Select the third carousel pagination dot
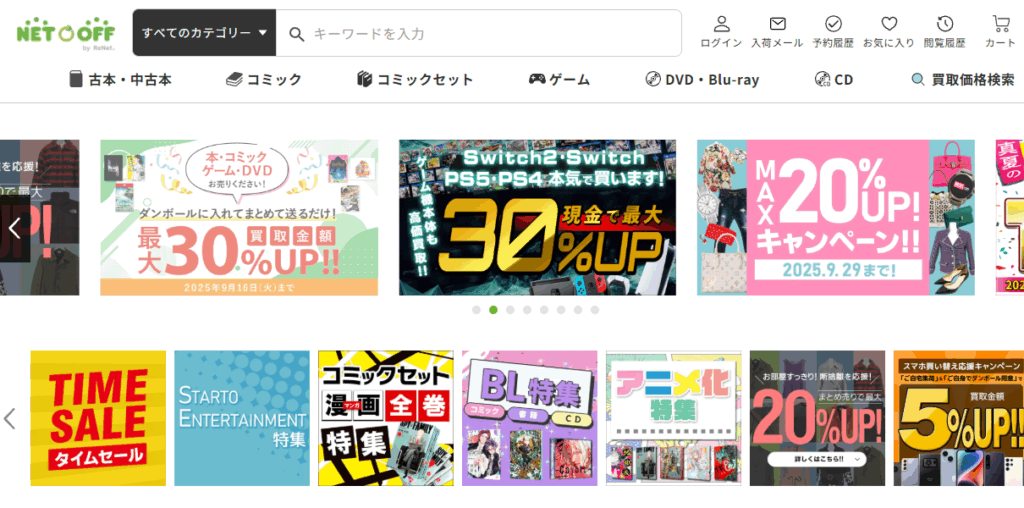This screenshot has width=1024, height=508. tap(510, 310)
